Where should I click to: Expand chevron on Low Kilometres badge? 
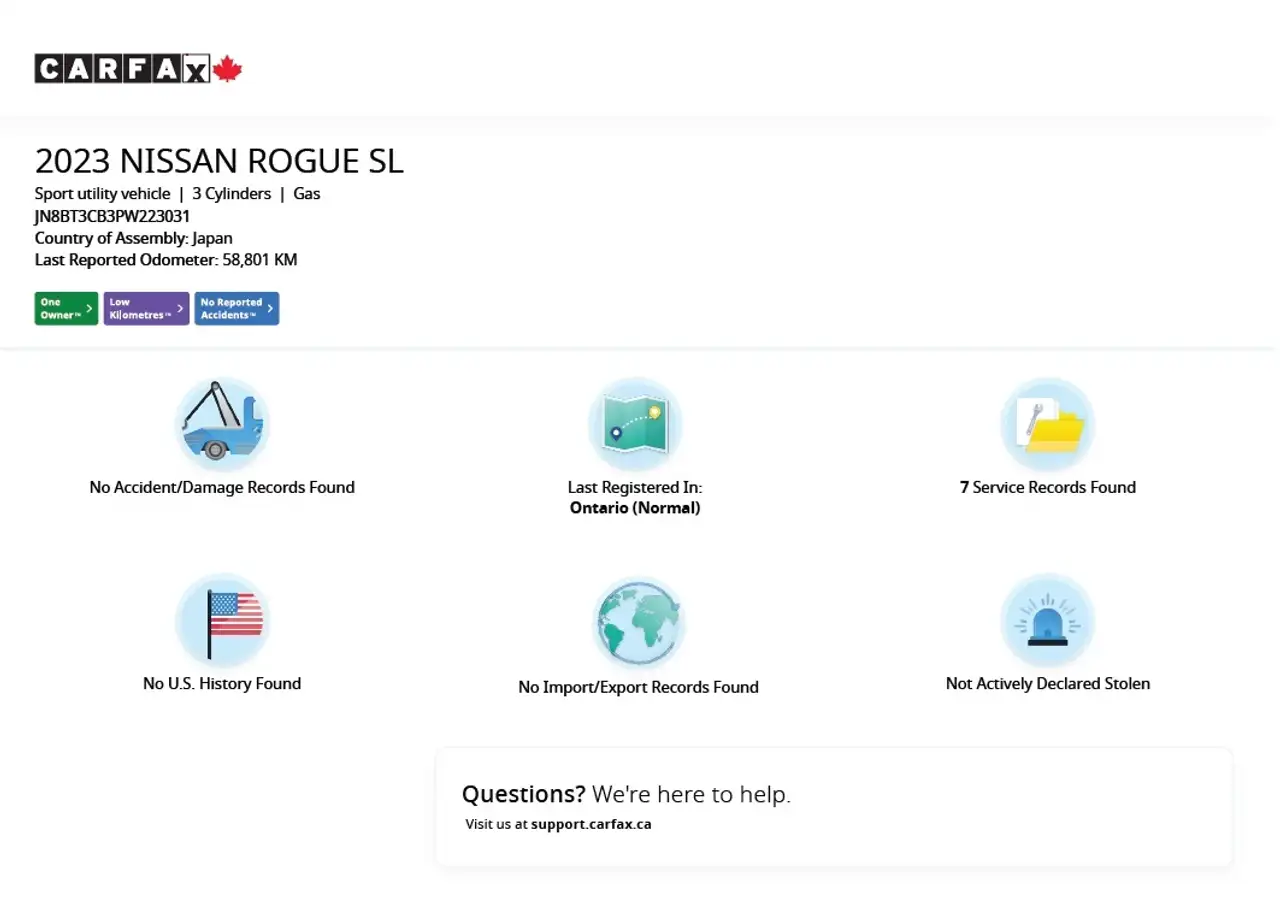(180, 309)
